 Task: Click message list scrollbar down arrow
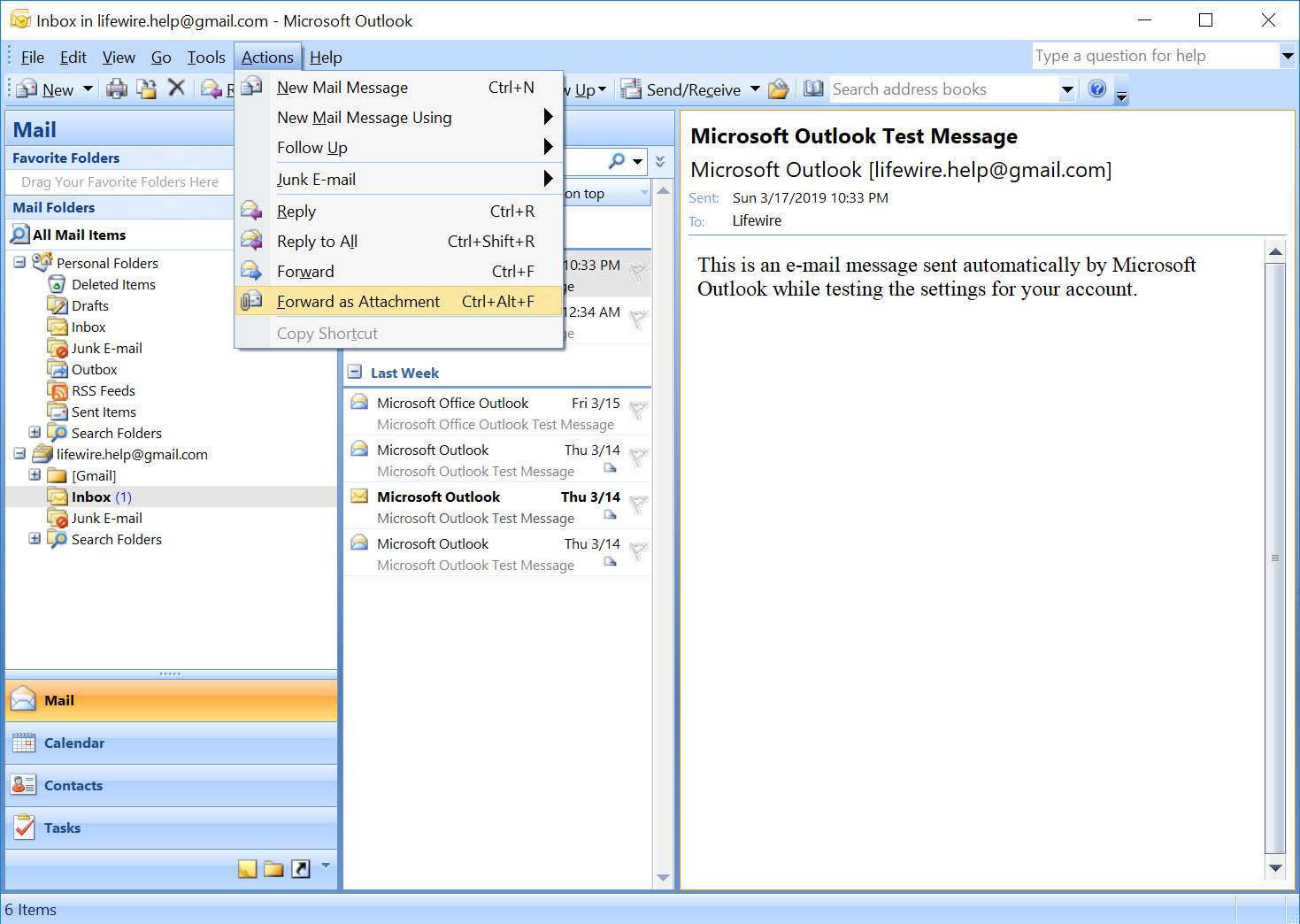click(663, 878)
